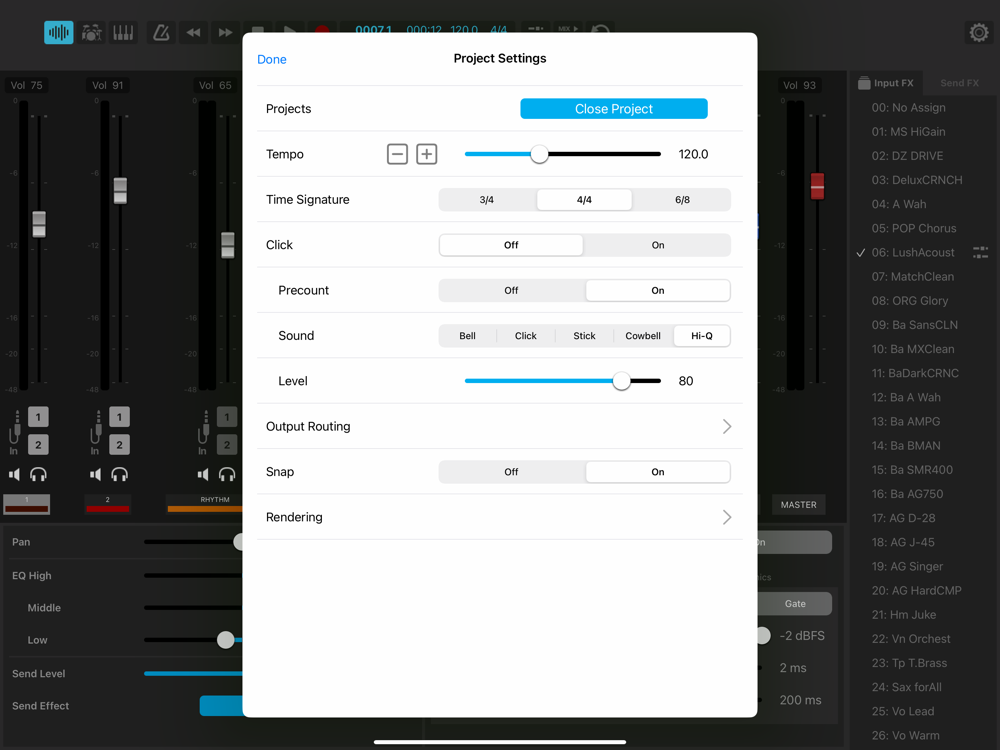Switch to the Send FX tab

click(958, 83)
